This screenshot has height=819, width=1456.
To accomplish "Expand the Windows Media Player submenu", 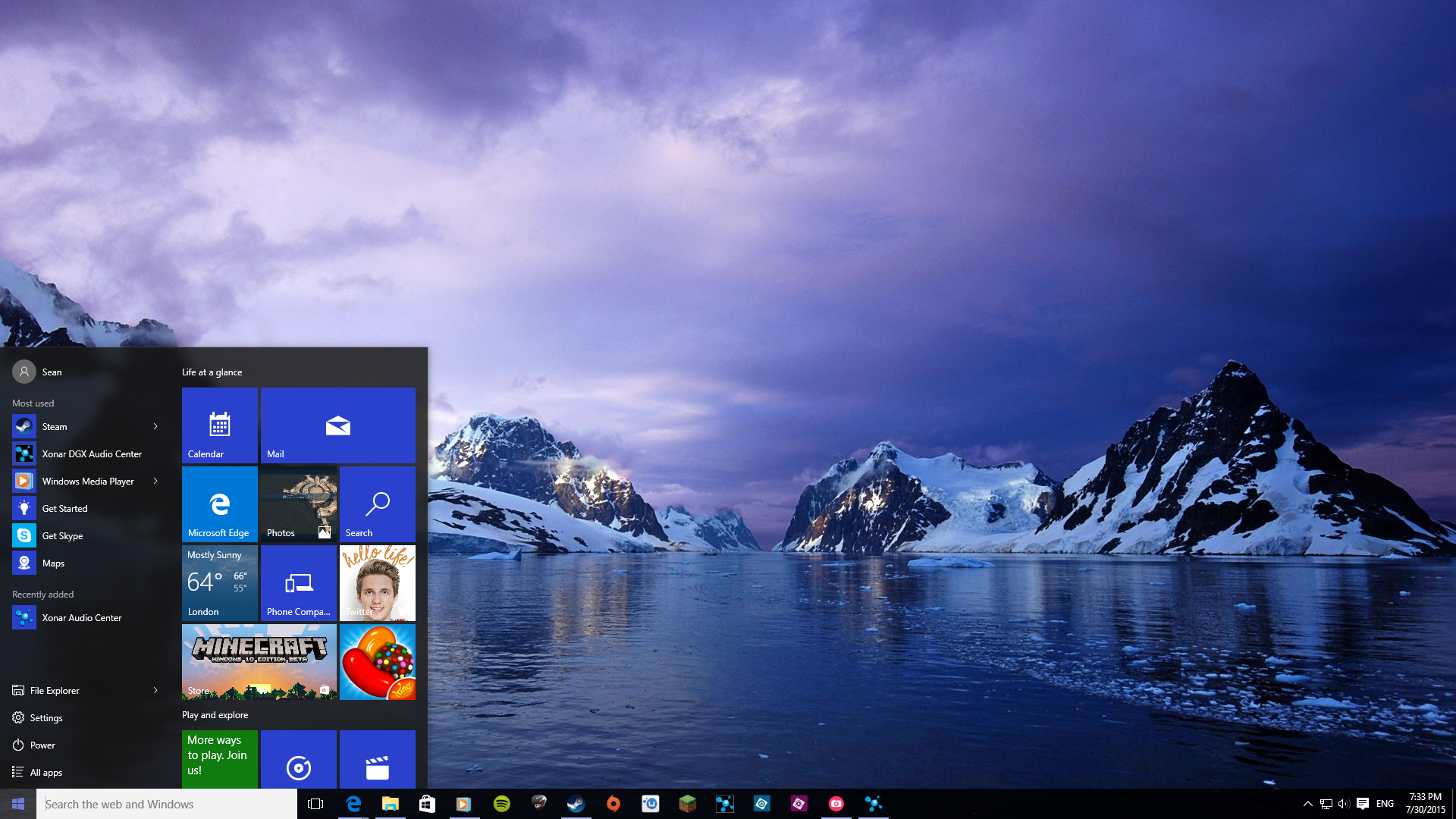I will pyautogui.click(x=155, y=480).
